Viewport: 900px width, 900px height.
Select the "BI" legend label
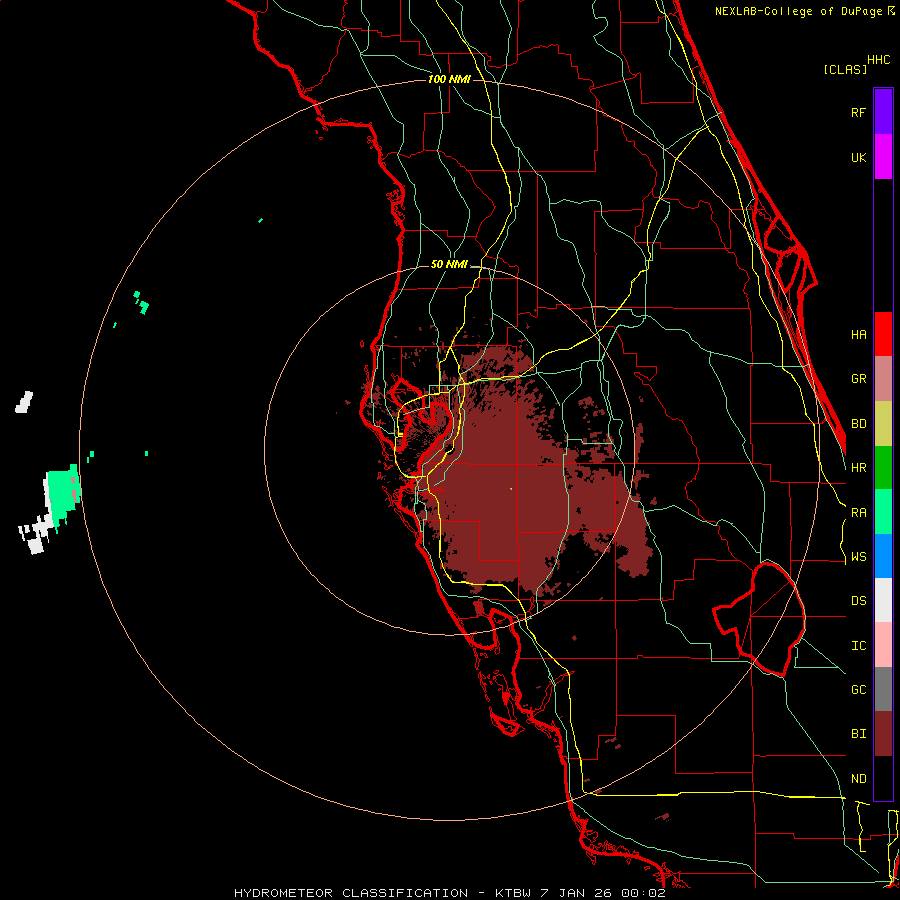pyautogui.click(x=858, y=734)
